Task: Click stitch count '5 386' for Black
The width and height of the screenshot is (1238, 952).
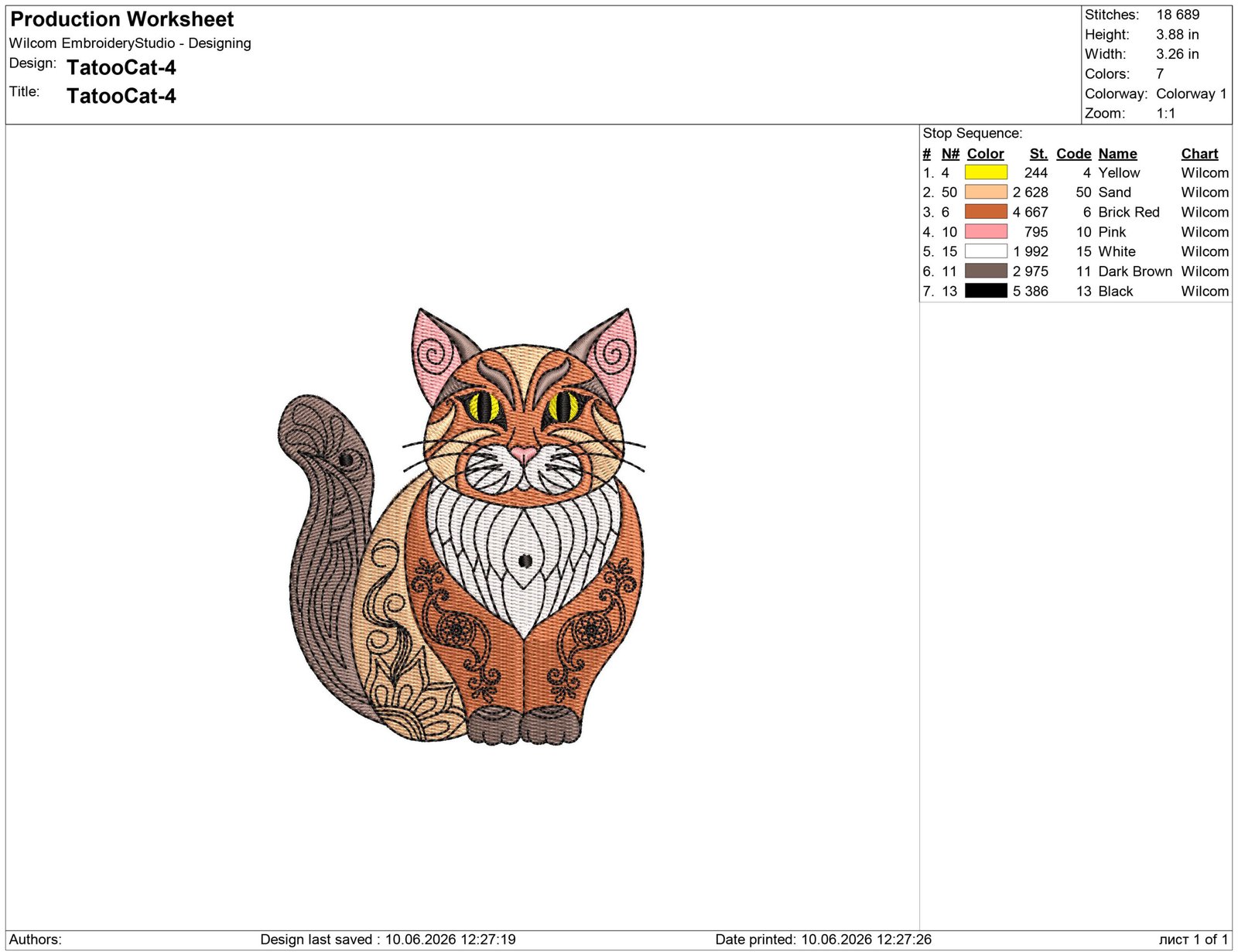Action: coord(1031,291)
